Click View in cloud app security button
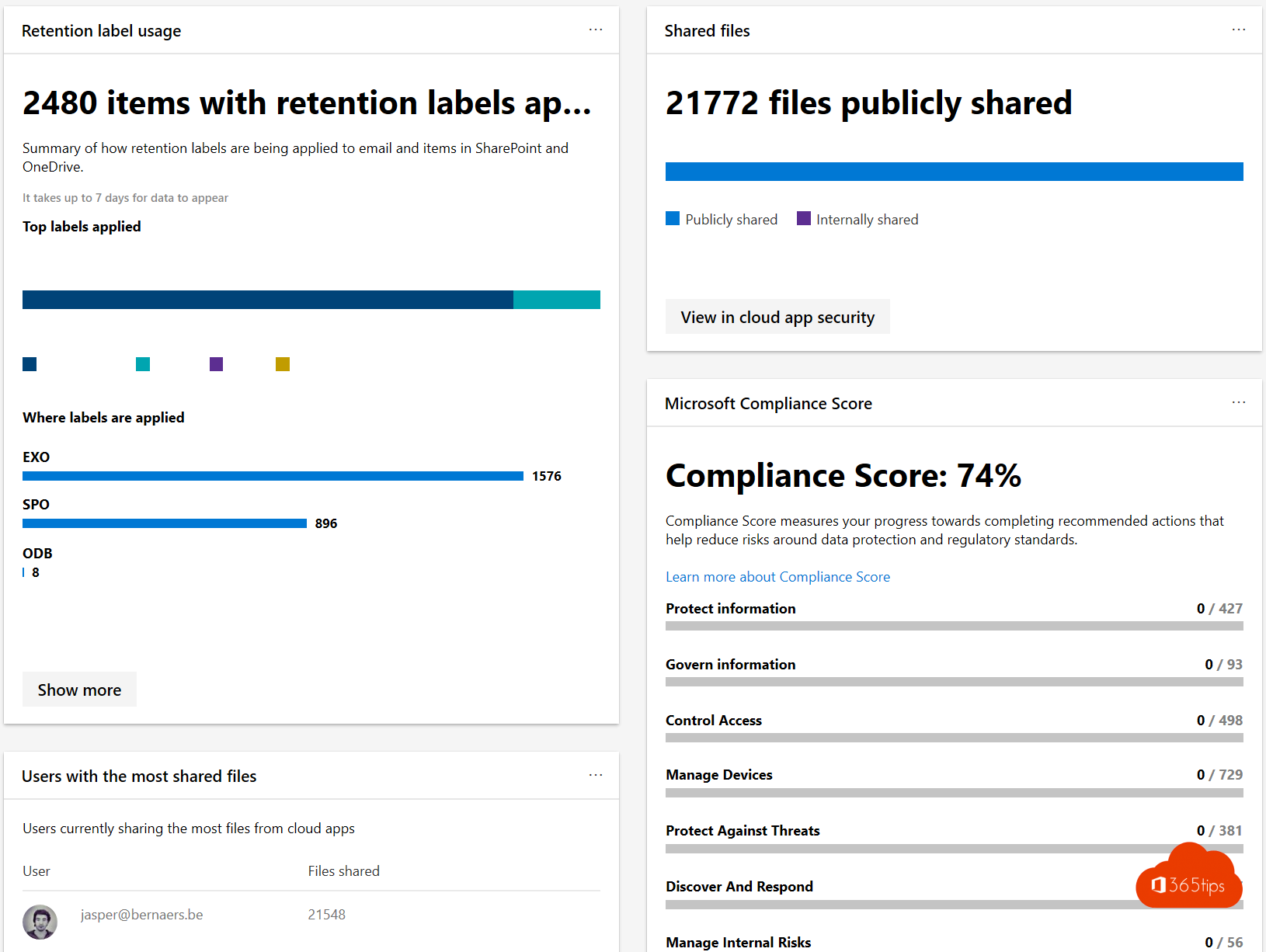 click(x=777, y=317)
